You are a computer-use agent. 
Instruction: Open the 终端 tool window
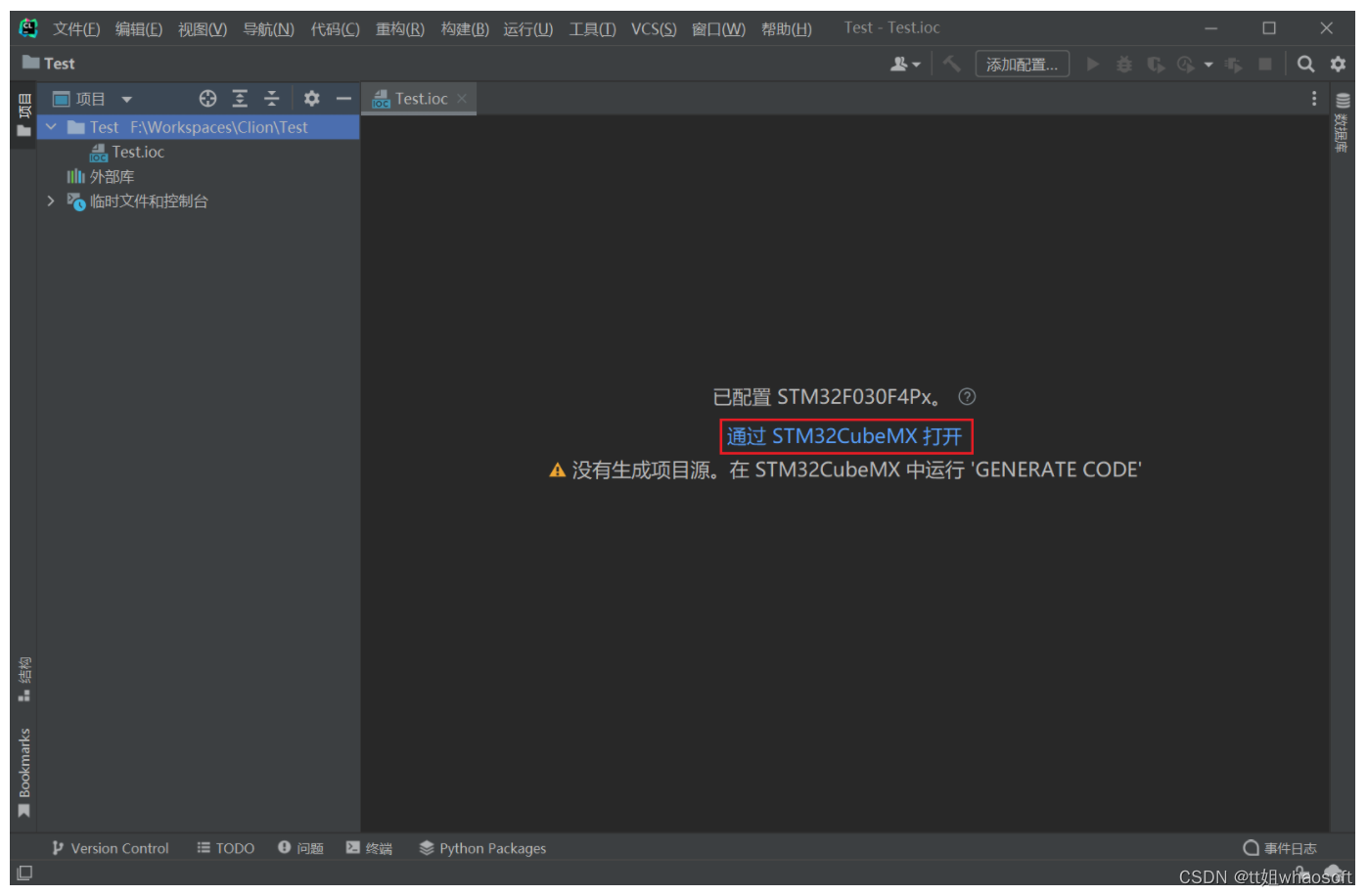point(369,849)
